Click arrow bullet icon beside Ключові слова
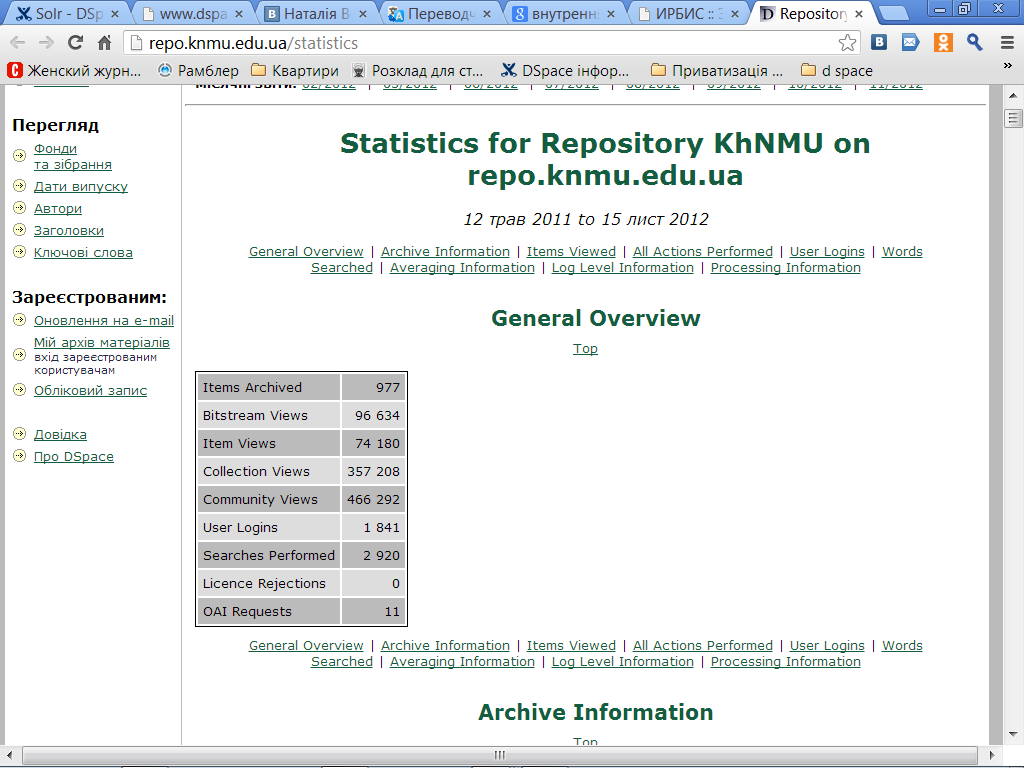The image size is (1024, 768). point(20,251)
